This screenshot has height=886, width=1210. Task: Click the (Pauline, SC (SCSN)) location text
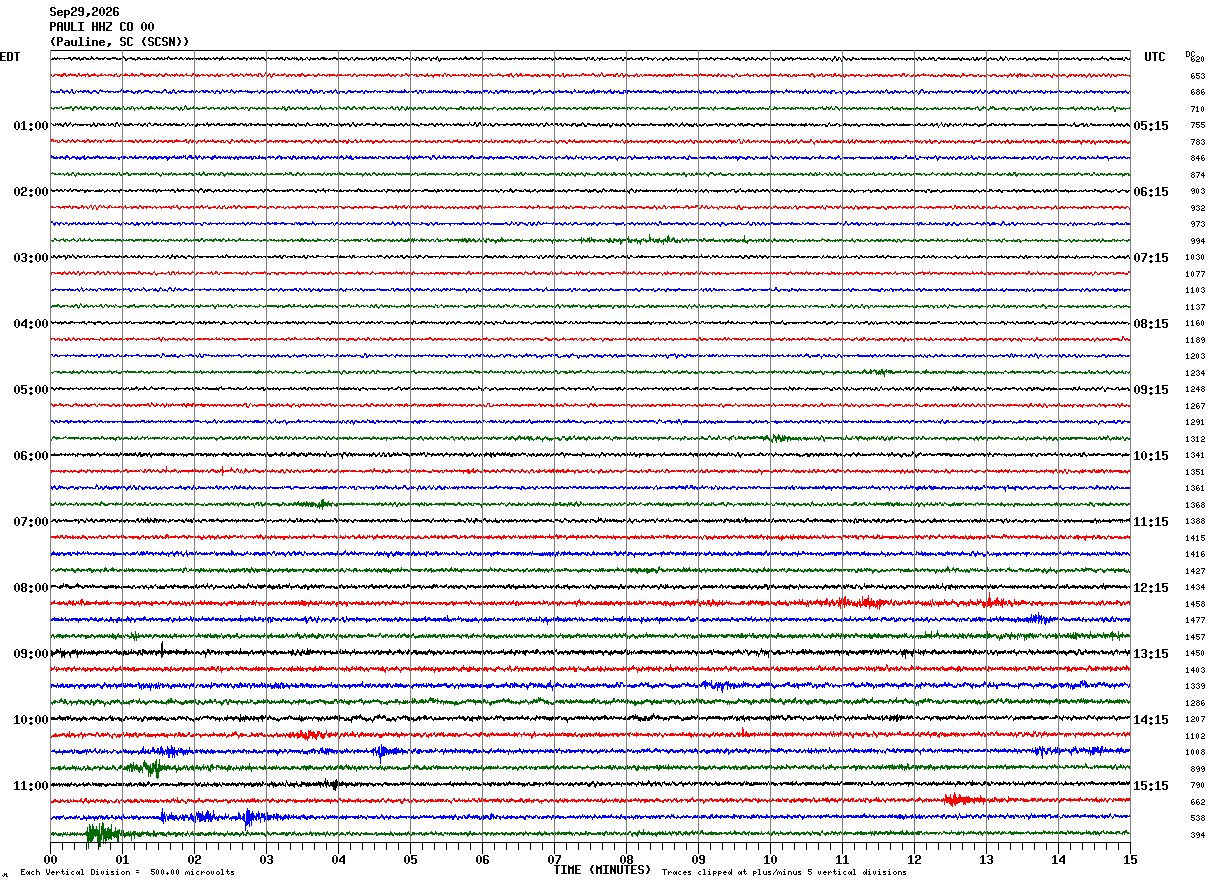(119, 42)
